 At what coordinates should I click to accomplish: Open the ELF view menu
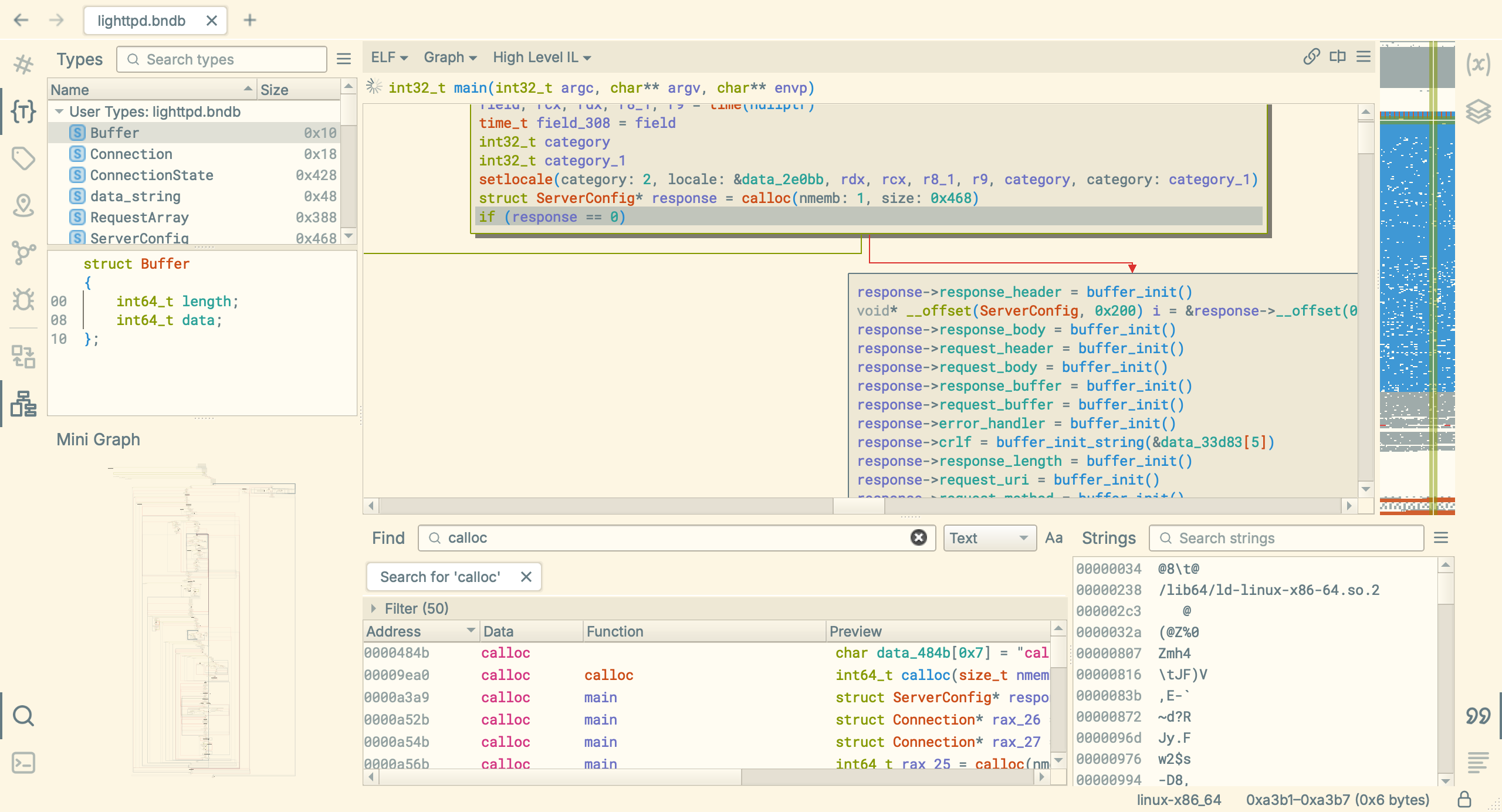(388, 57)
